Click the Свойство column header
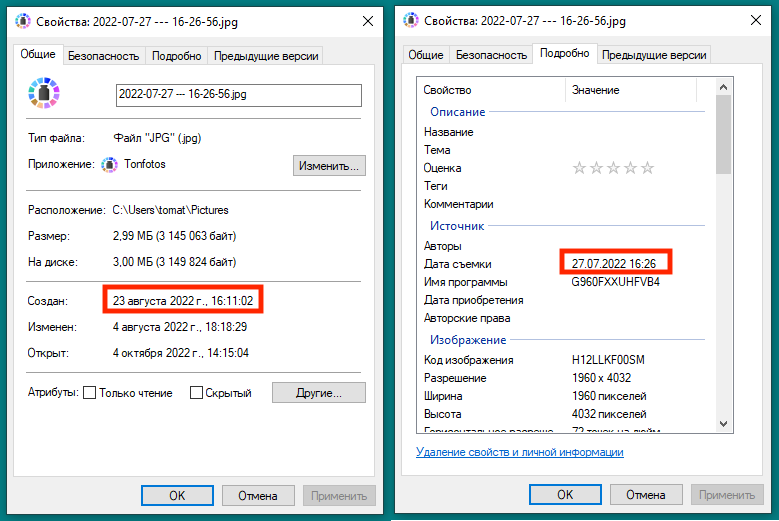779x521 pixels. point(447,90)
